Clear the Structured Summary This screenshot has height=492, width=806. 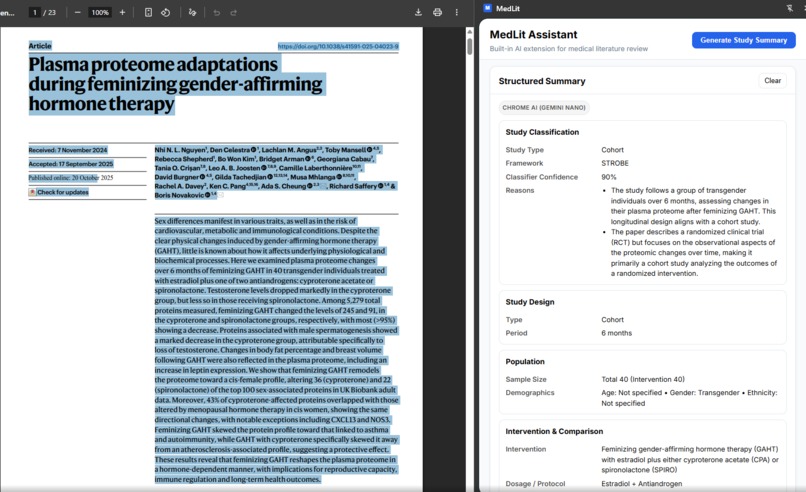pyautogui.click(x=772, y=81)
